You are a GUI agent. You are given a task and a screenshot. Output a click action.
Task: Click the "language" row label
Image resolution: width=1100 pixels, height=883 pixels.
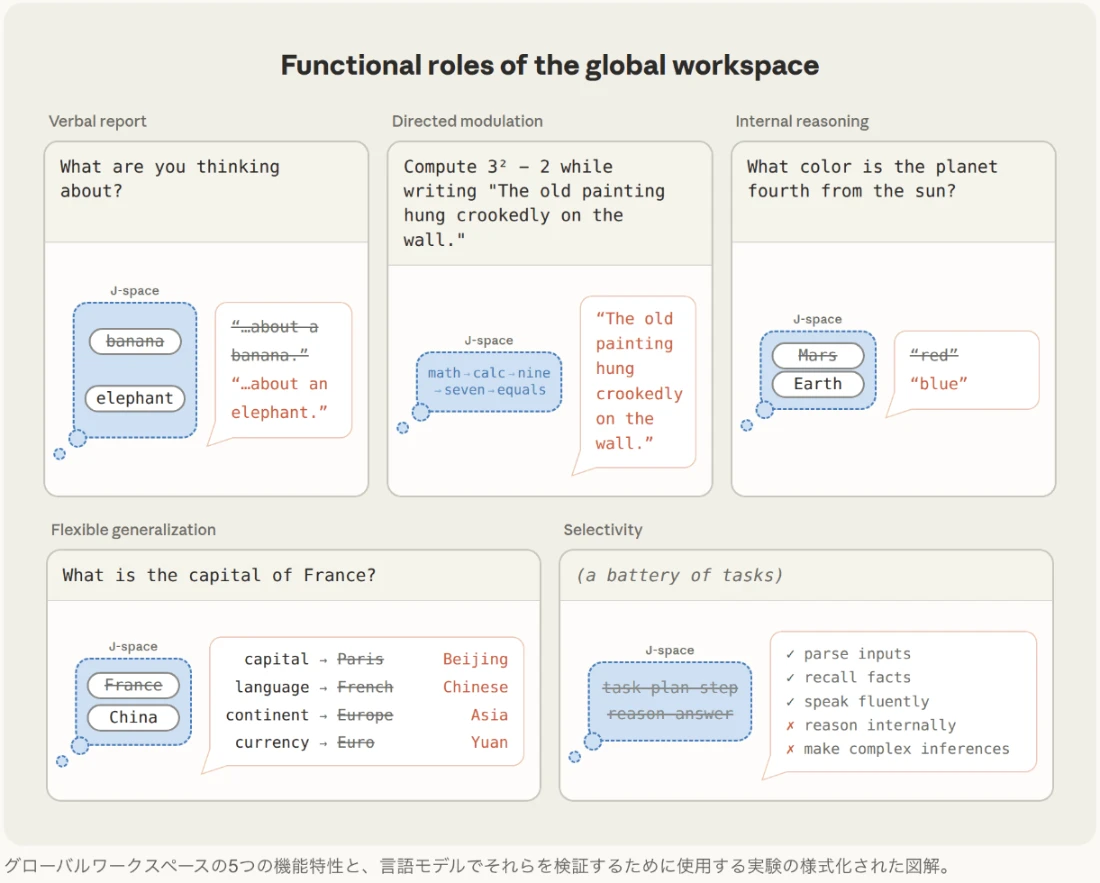tap(272, 687)
